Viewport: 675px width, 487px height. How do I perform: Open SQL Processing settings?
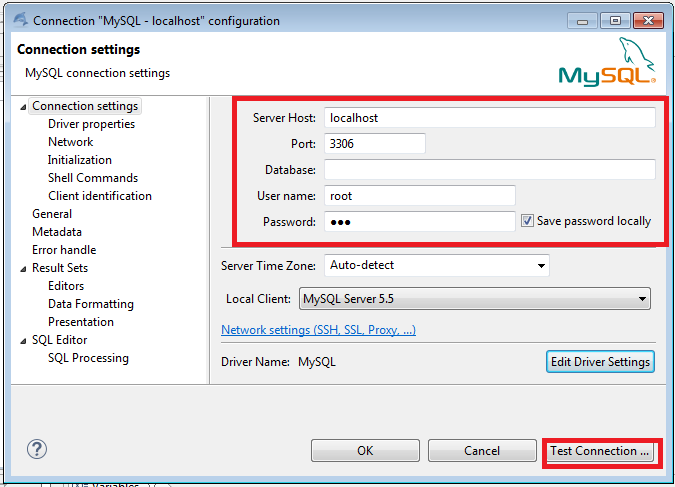[88, 358]
